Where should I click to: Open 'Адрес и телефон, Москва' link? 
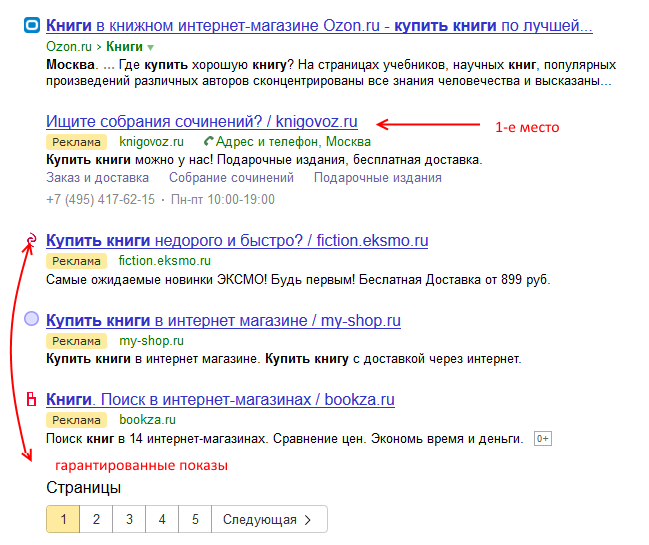[293, 142]
